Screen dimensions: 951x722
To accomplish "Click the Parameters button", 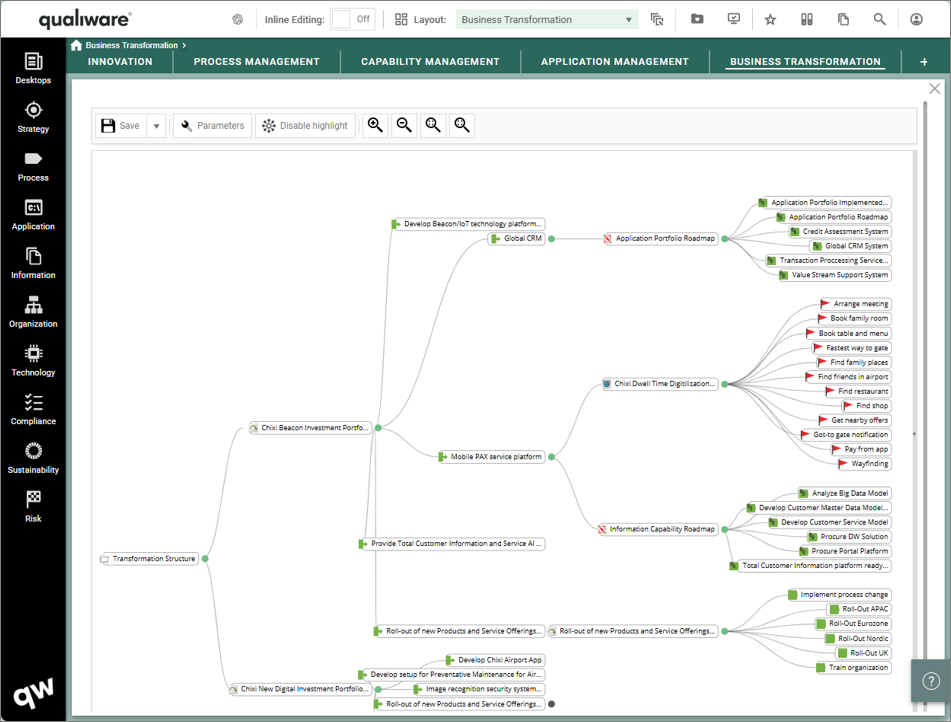I will pyautogui.click(x=212, y=126).
